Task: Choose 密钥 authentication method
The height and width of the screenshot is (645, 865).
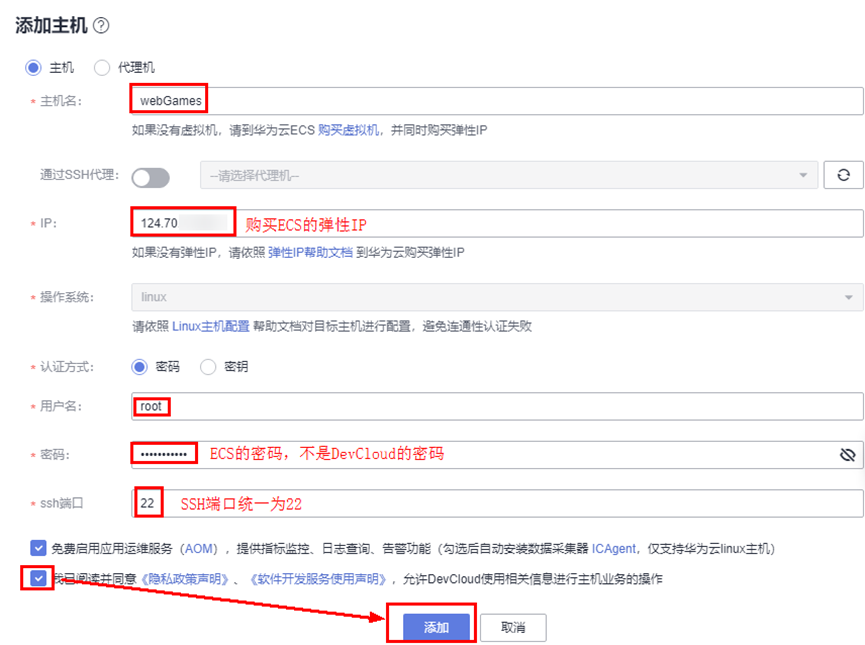Action: click(x=208, y=366)
